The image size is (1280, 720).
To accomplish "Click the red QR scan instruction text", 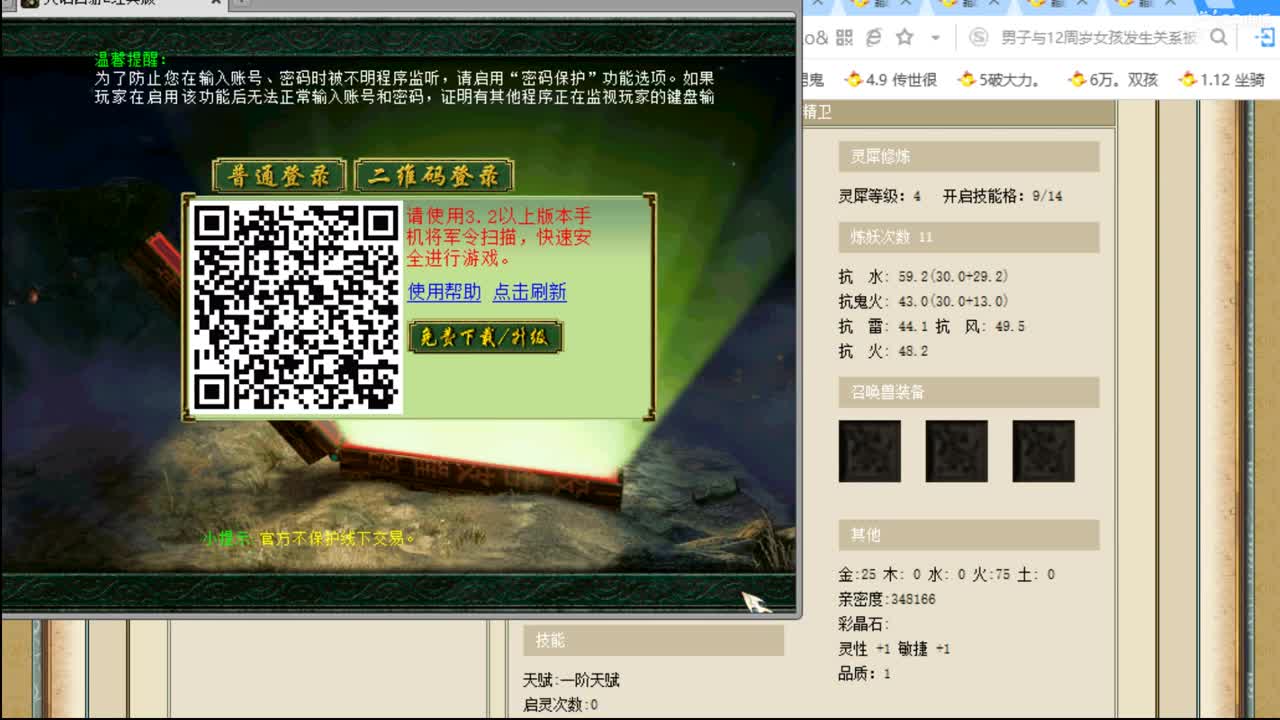I will pos(499,237).
